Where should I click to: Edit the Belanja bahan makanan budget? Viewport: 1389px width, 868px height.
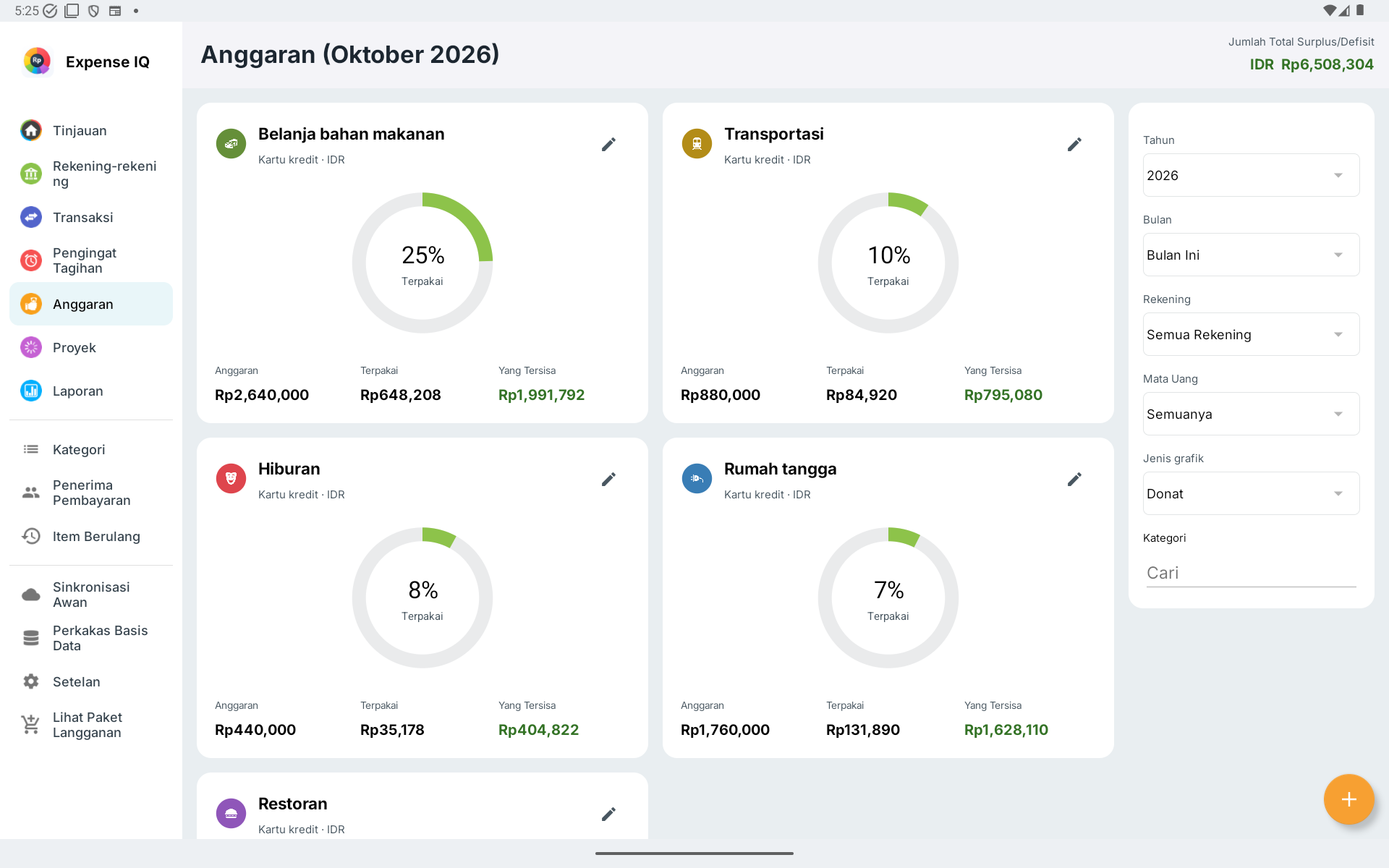click(608, 145)
